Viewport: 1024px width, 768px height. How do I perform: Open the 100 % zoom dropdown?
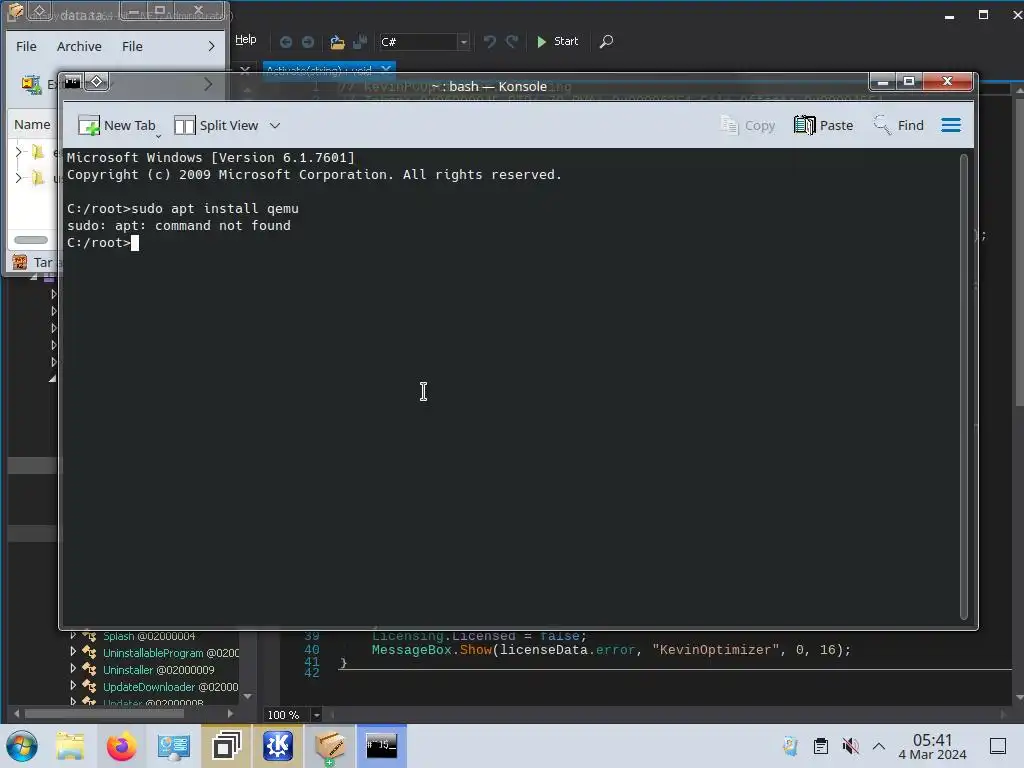(317, 715)
